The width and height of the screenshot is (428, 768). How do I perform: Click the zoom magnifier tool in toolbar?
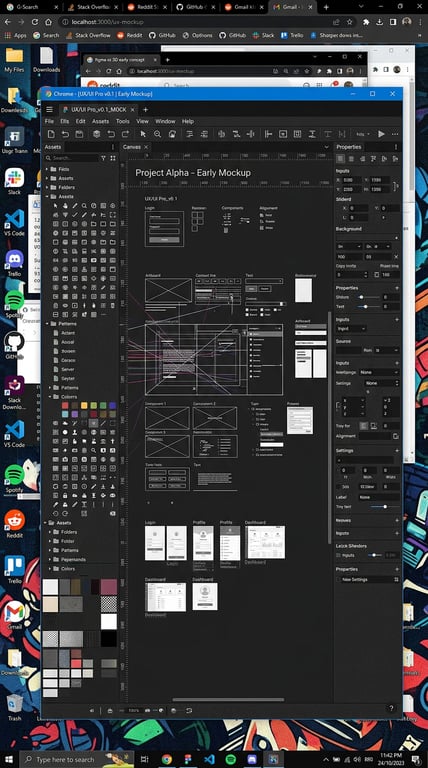pyautogui.click(x=157, y=134)
